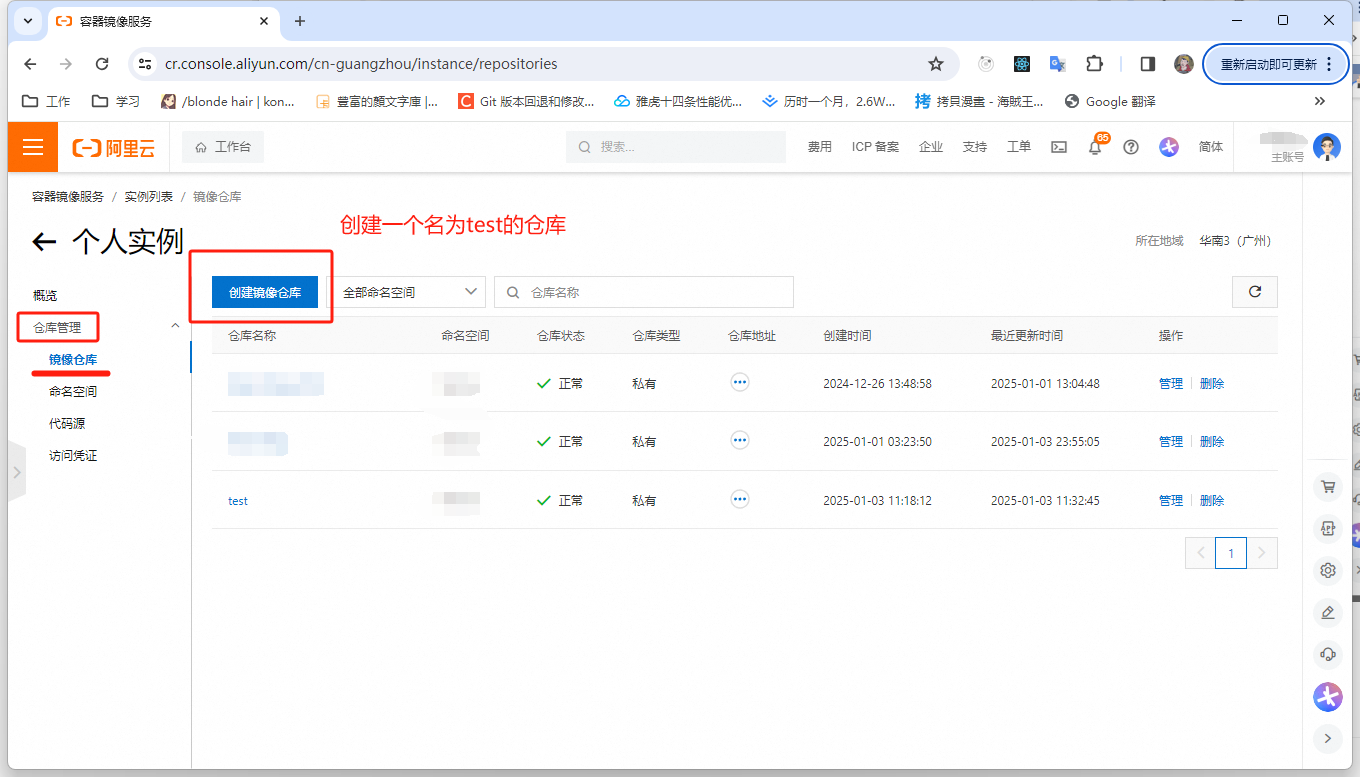Refresh the repository list

(1255, 292)
